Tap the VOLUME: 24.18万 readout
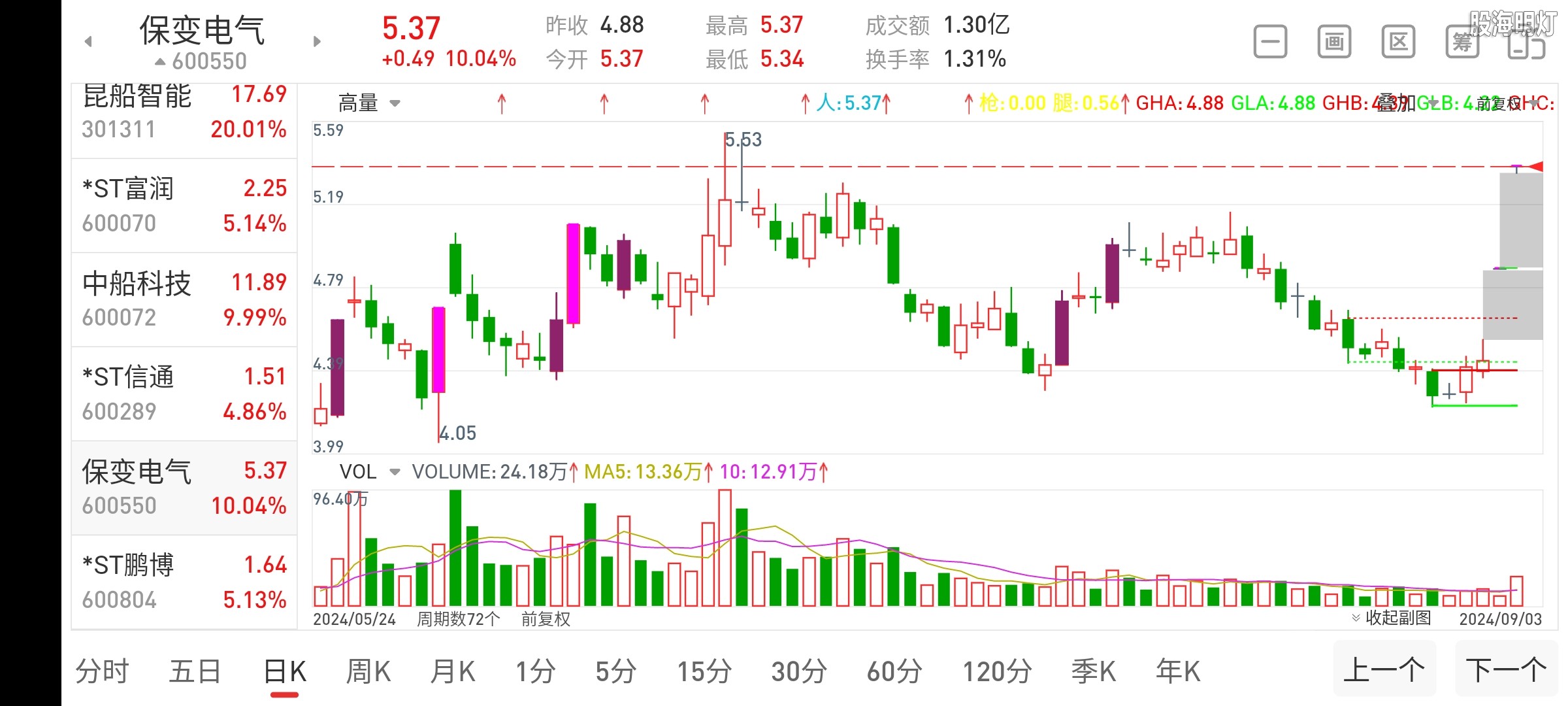Viewport: 1568px width, 706px height. [x=489, y=472]
